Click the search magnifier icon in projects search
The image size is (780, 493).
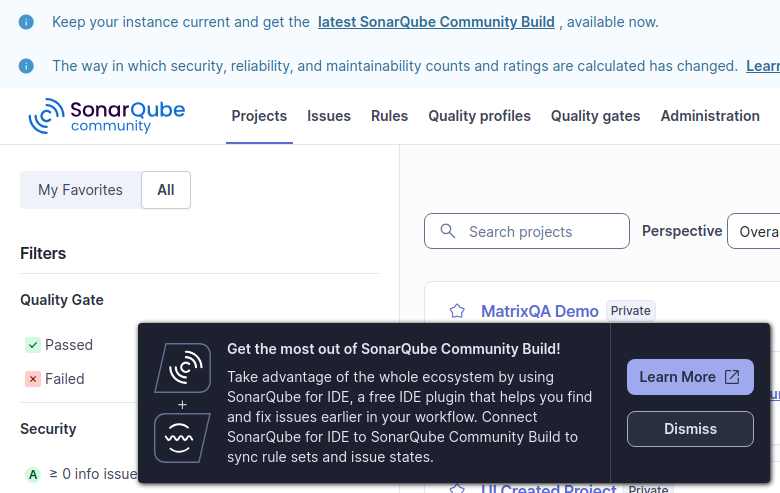[448, 231]
